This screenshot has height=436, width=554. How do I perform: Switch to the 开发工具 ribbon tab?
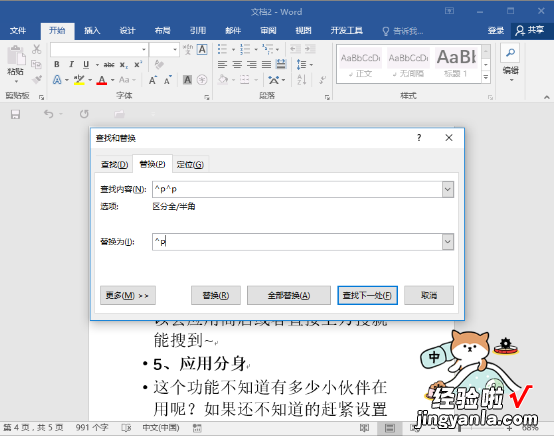coord(347,31)
